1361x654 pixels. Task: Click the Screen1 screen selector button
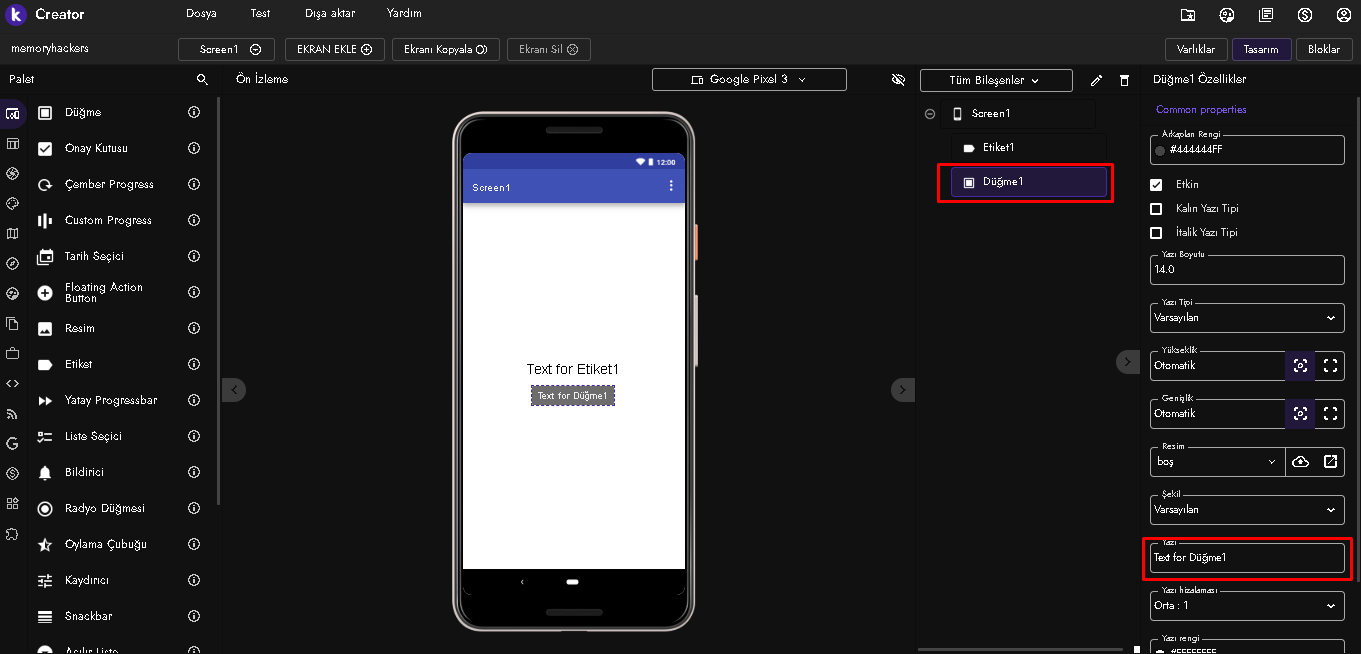click(226, 49)
